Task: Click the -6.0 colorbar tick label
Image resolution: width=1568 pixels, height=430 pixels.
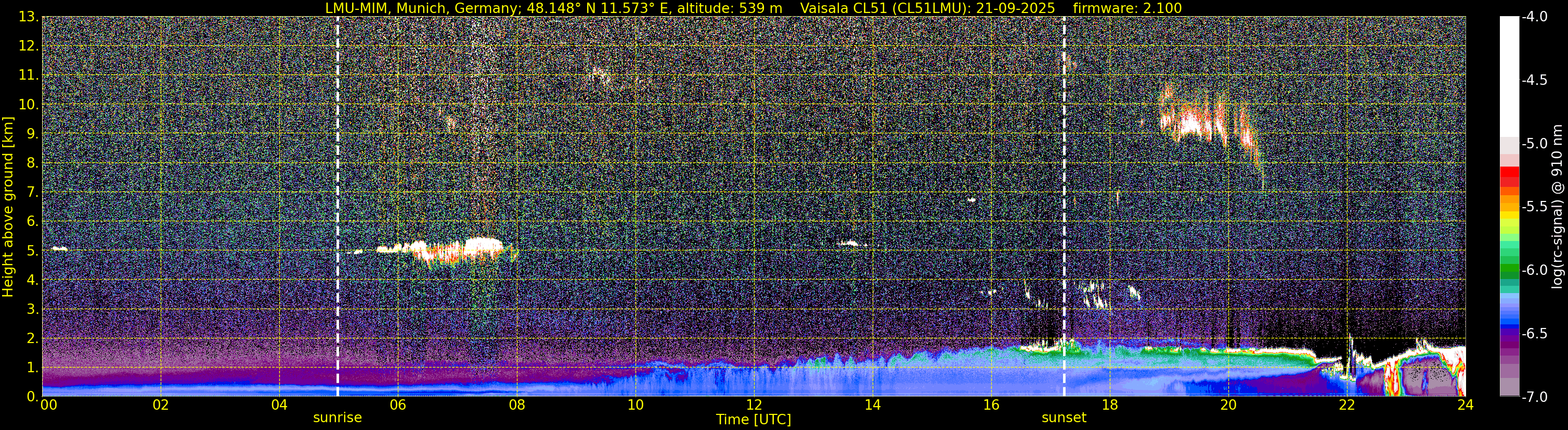Action: [x=1535, y=270]
